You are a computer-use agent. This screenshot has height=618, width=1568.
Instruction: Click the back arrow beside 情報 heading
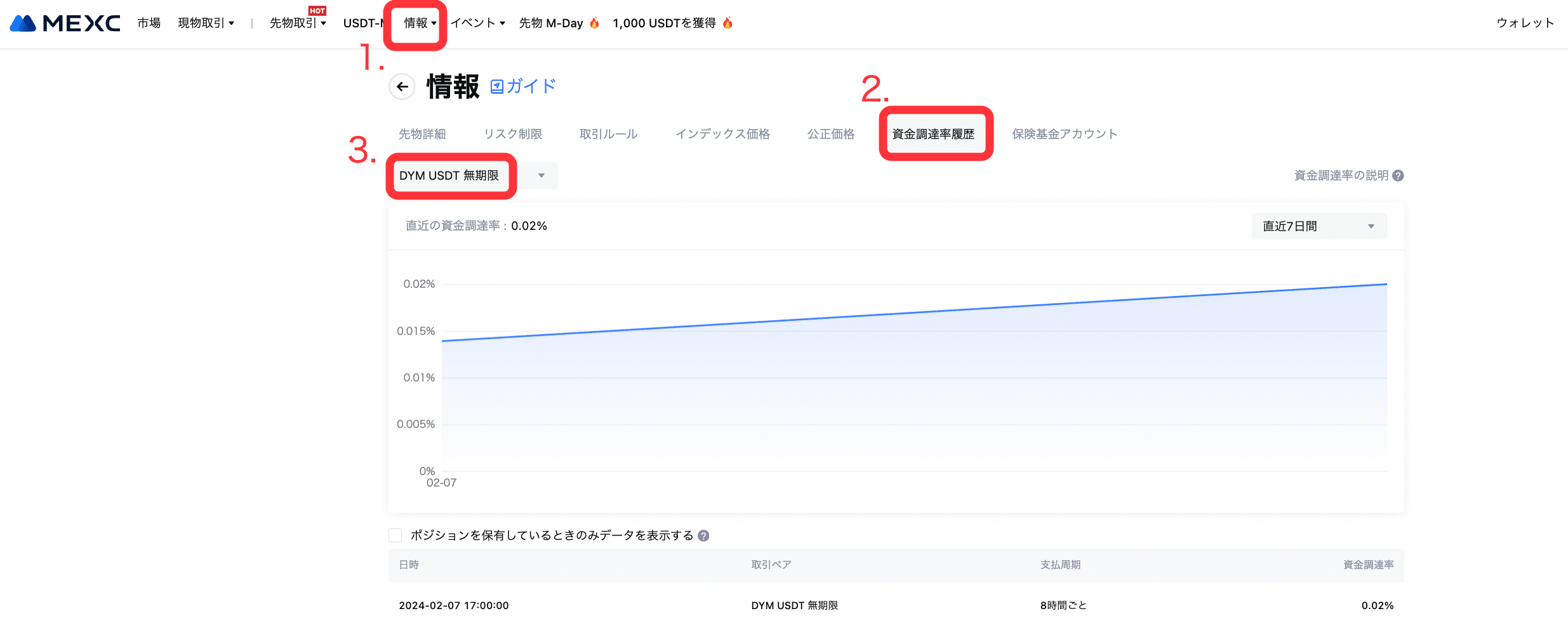(402, 87)
